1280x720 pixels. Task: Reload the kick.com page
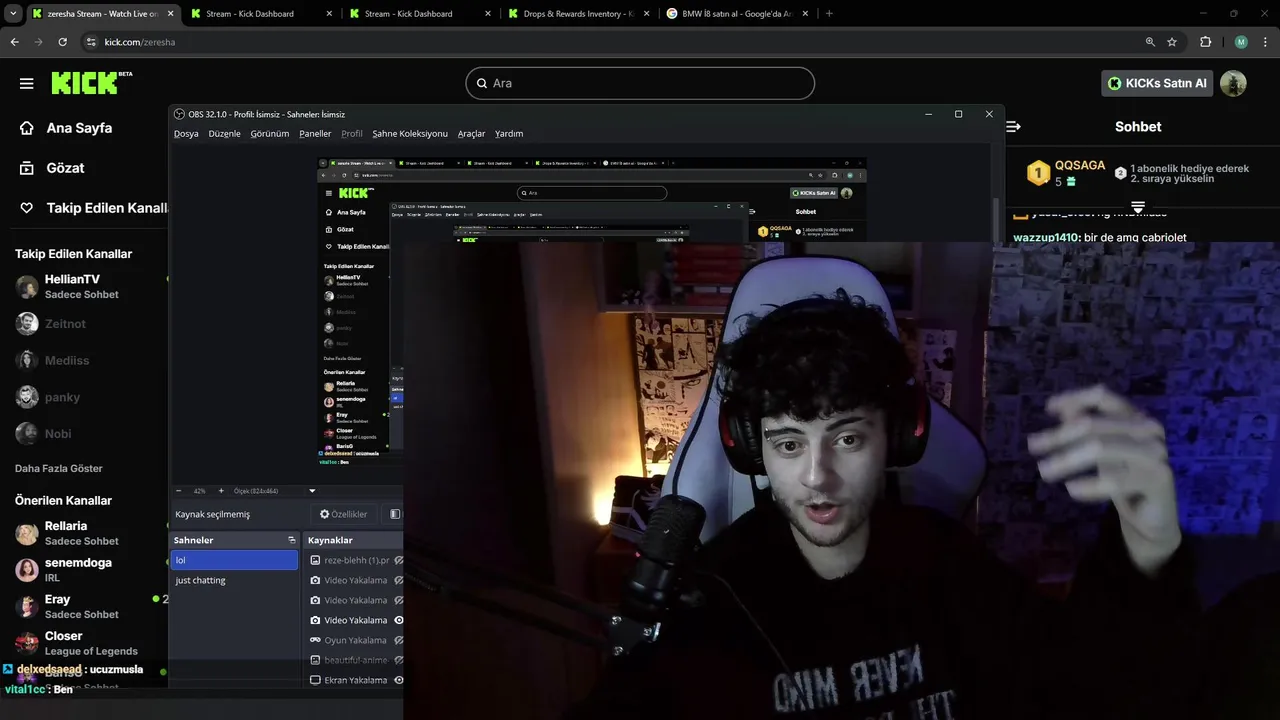62,42
